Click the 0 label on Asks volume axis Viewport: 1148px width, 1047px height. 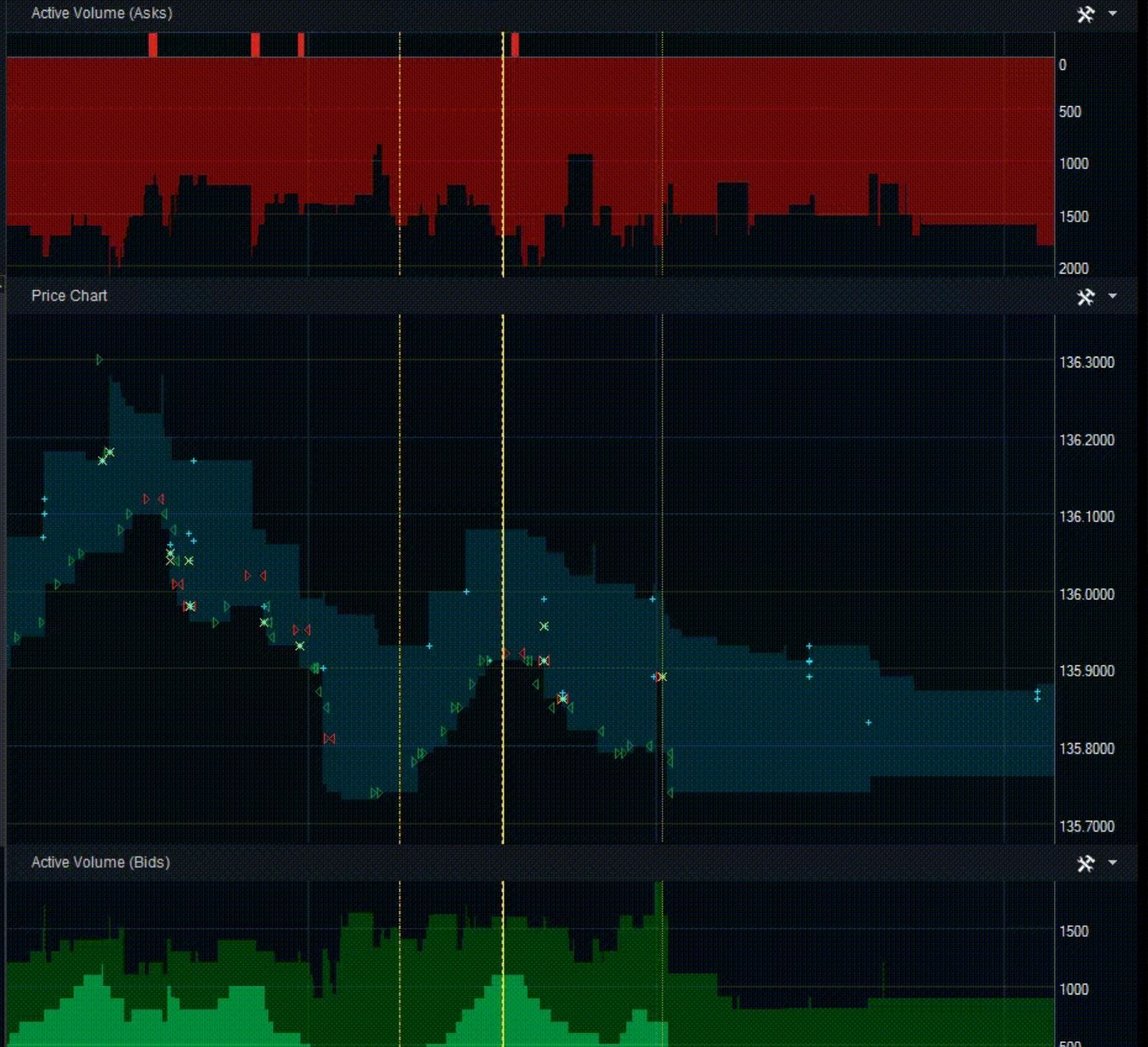pyautogui.click(x=1063, y=65)
